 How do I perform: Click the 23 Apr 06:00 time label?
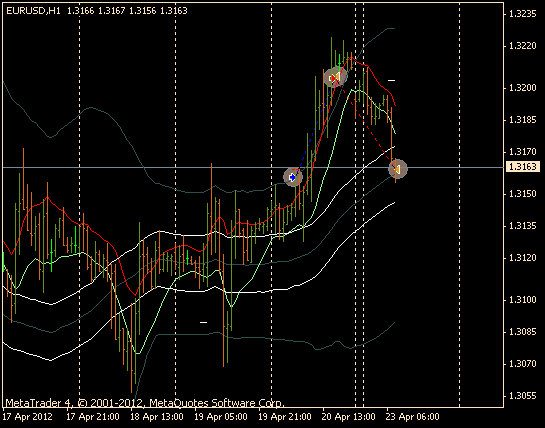tap(413, 417)
